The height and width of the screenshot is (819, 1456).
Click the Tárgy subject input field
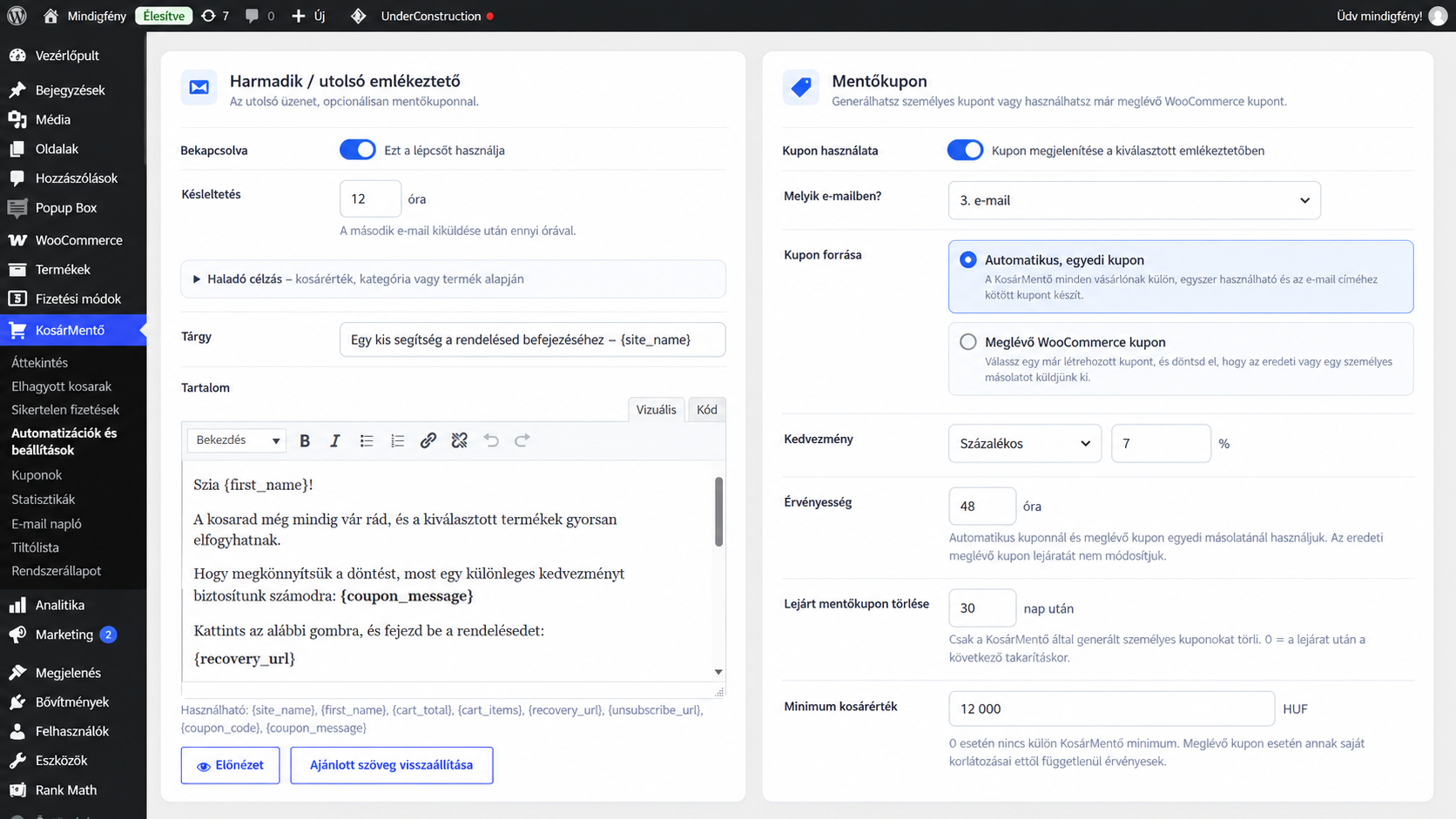[x=532, y=339]
